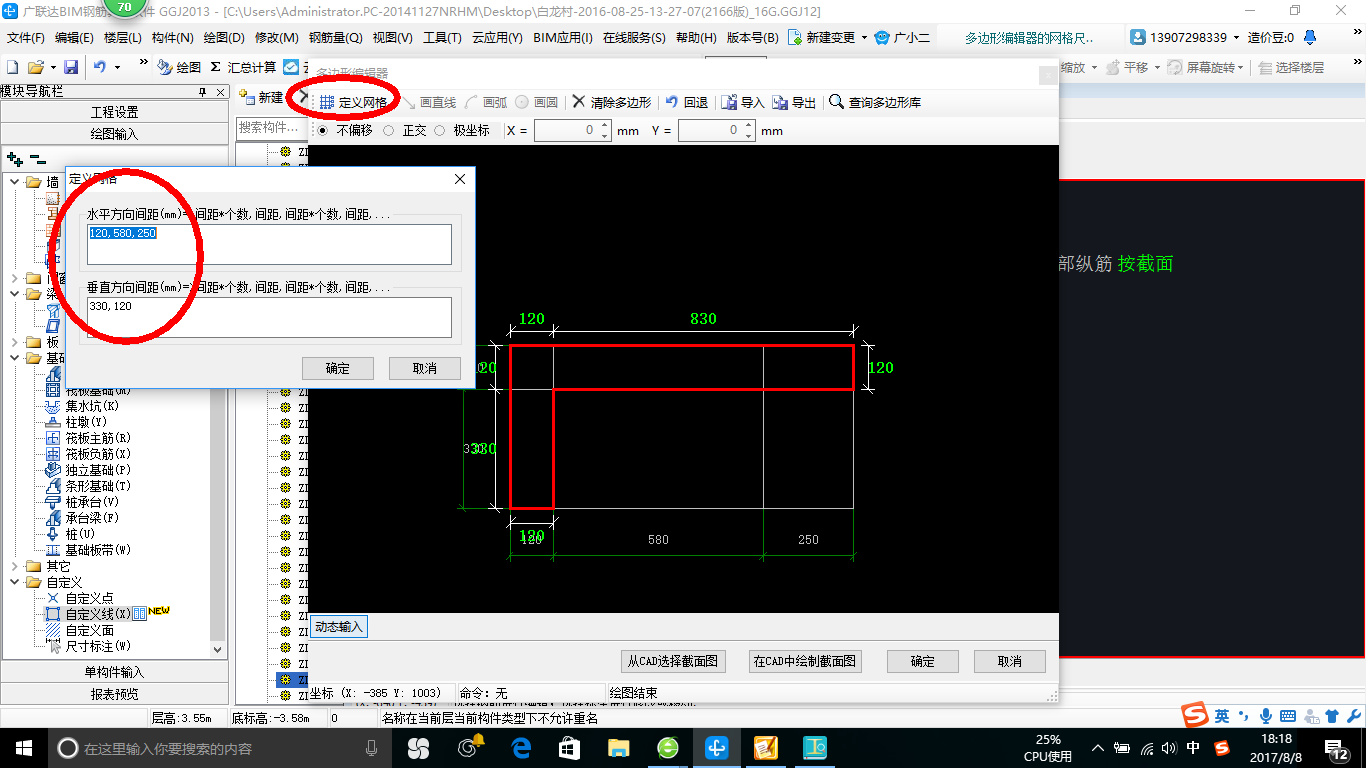Viewport: 1366px width, 768px height.
Task: Click the notification bell icon
Action: [1311, 37]
